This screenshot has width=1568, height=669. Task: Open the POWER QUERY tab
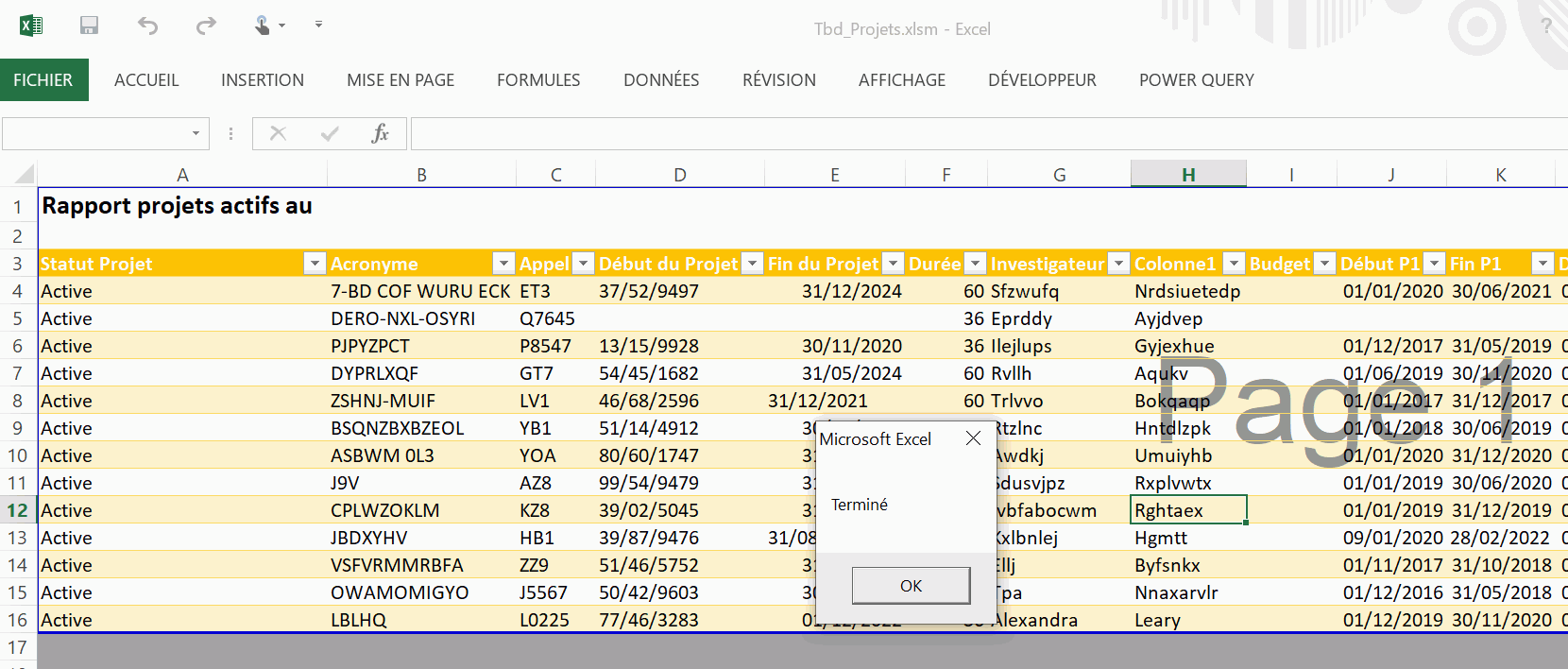click(x=1196, y=80)
